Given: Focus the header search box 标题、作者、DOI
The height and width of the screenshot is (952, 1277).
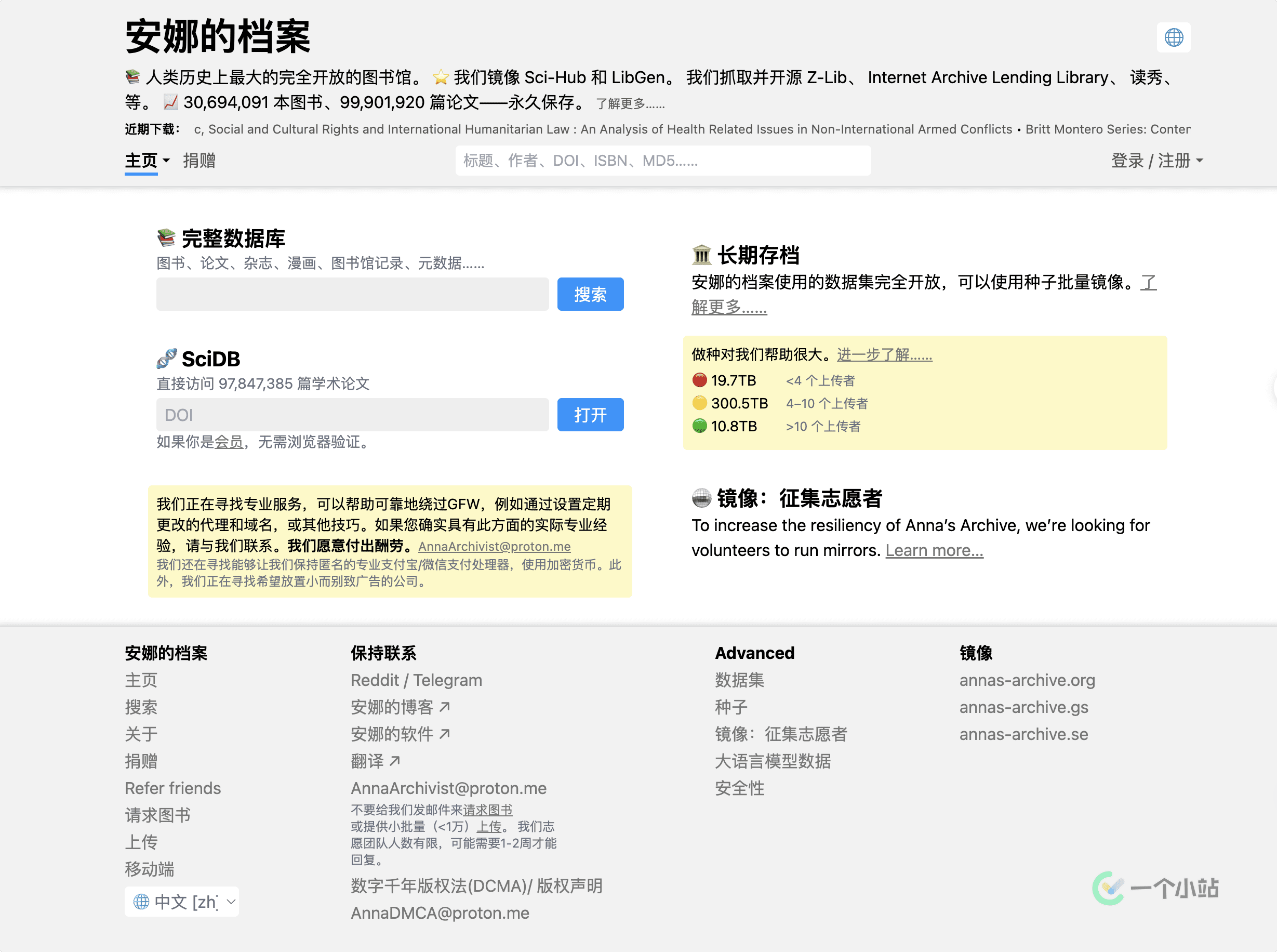Looking at the screenshot, I should [662, 161].
